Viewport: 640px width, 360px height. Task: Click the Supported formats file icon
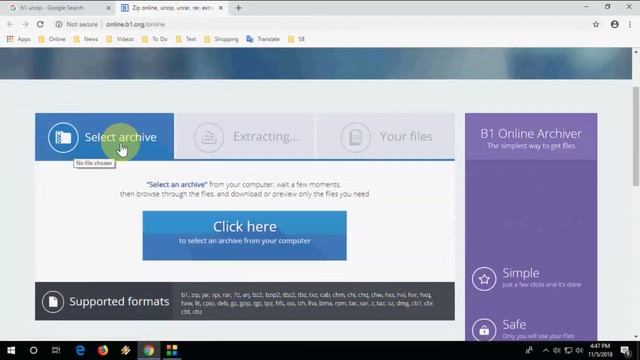[x=53, y=302]
